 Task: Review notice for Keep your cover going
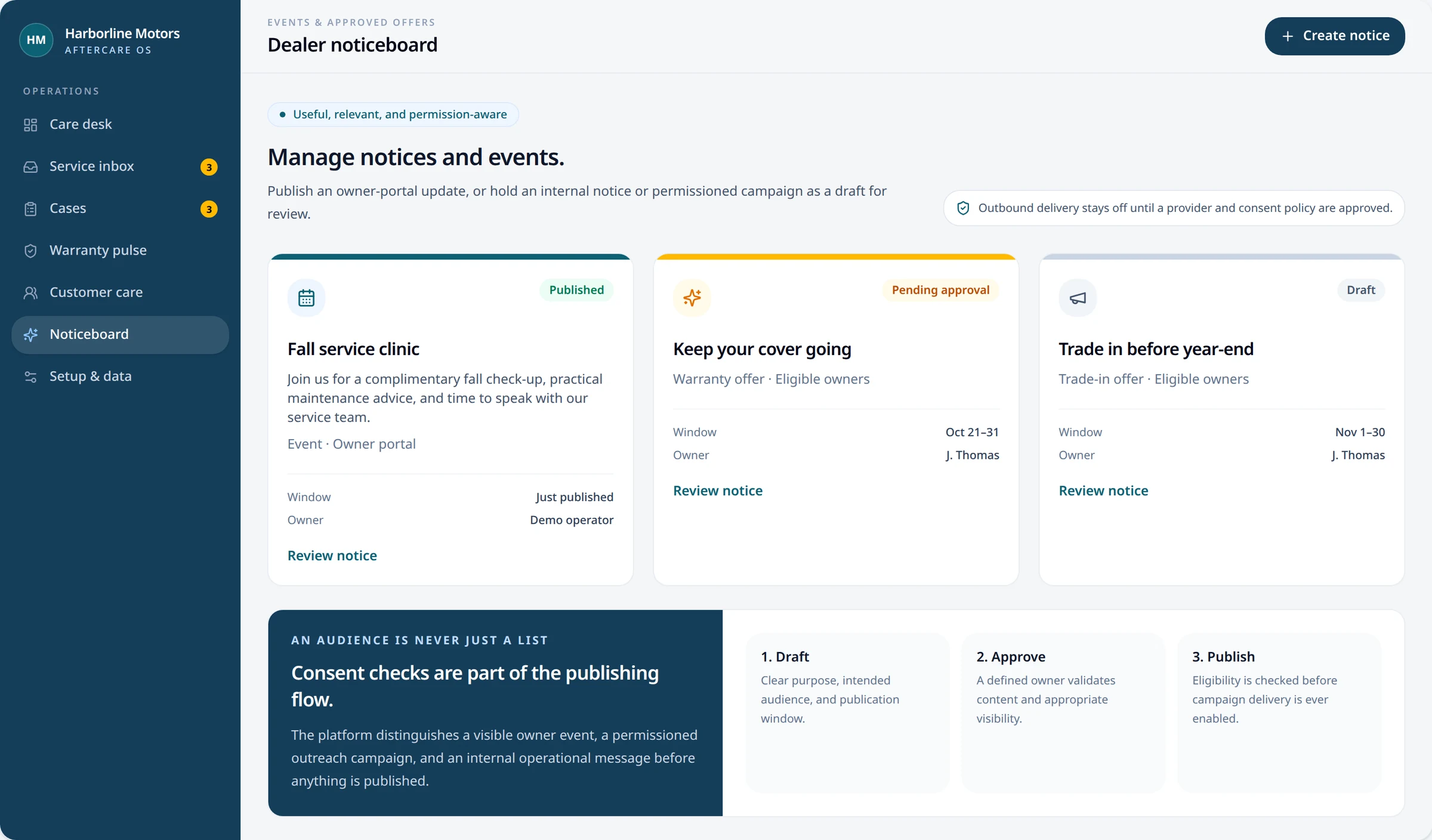tap(718, 491)
